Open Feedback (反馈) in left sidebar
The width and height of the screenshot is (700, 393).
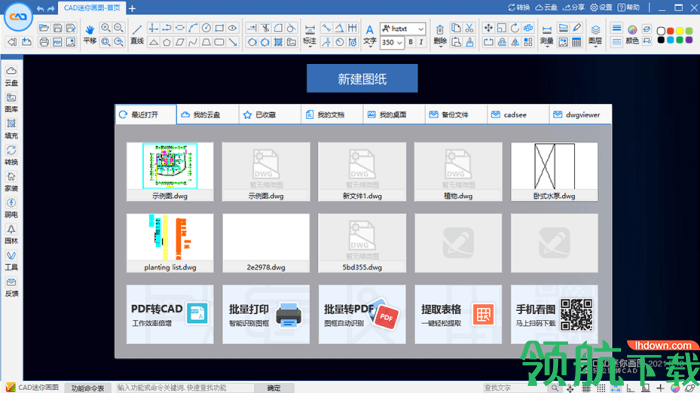[x=12, y=287]
